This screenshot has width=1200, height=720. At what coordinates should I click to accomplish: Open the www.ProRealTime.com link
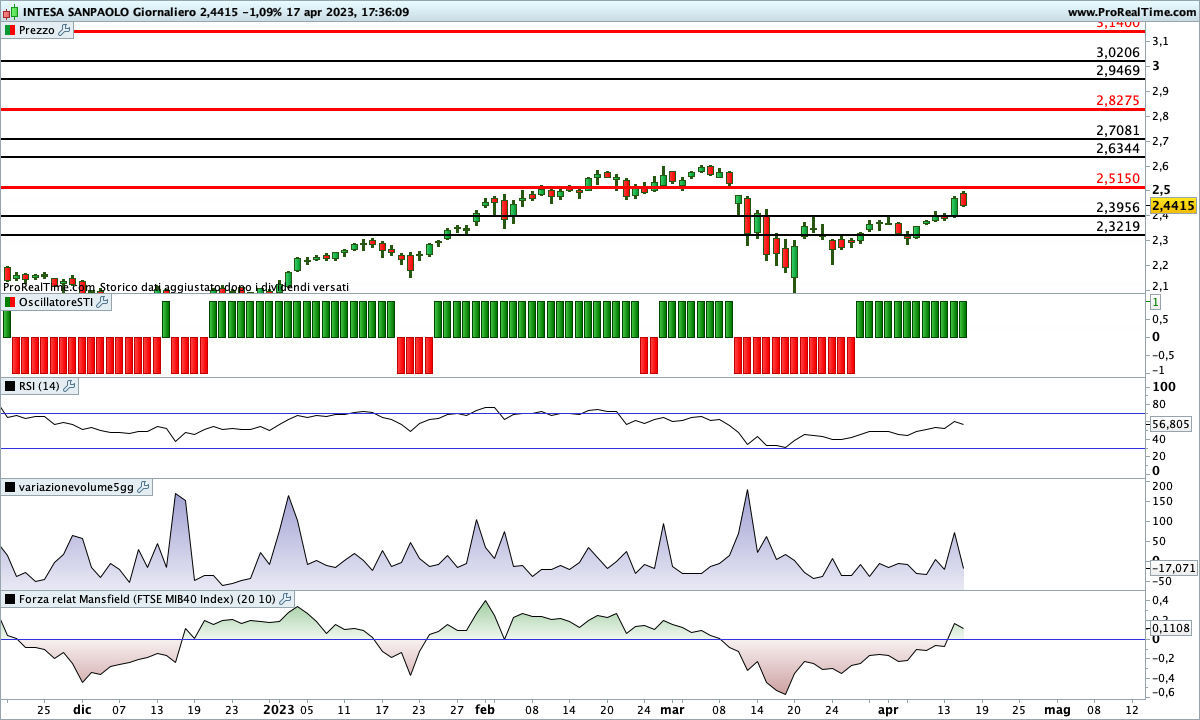[x=1131, y=12]
